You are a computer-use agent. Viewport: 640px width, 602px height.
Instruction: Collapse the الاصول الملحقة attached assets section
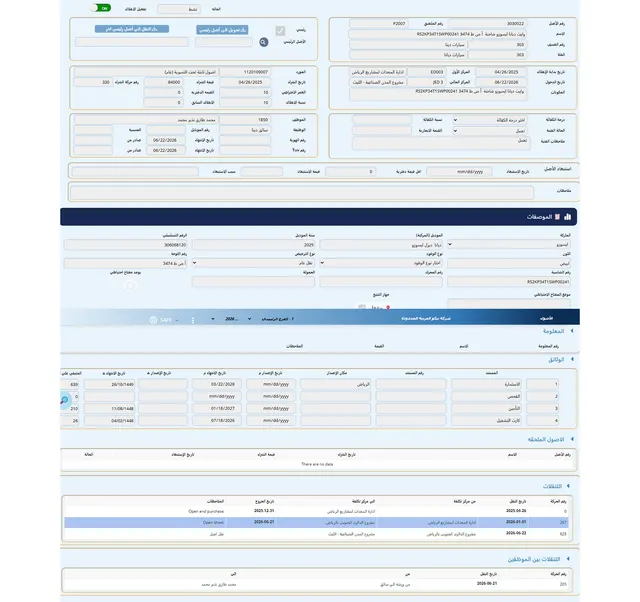(x=572, y=439)
